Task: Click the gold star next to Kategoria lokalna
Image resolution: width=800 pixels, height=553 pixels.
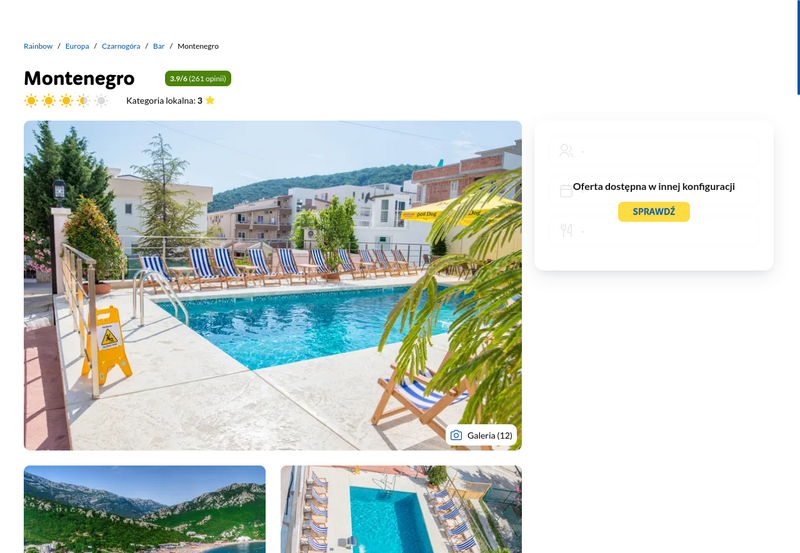Action: click(210, 100)
